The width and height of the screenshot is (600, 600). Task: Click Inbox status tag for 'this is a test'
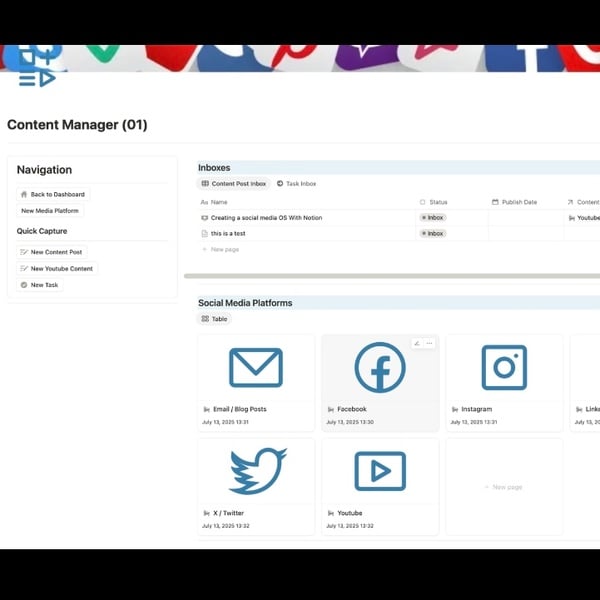[433, 233]
